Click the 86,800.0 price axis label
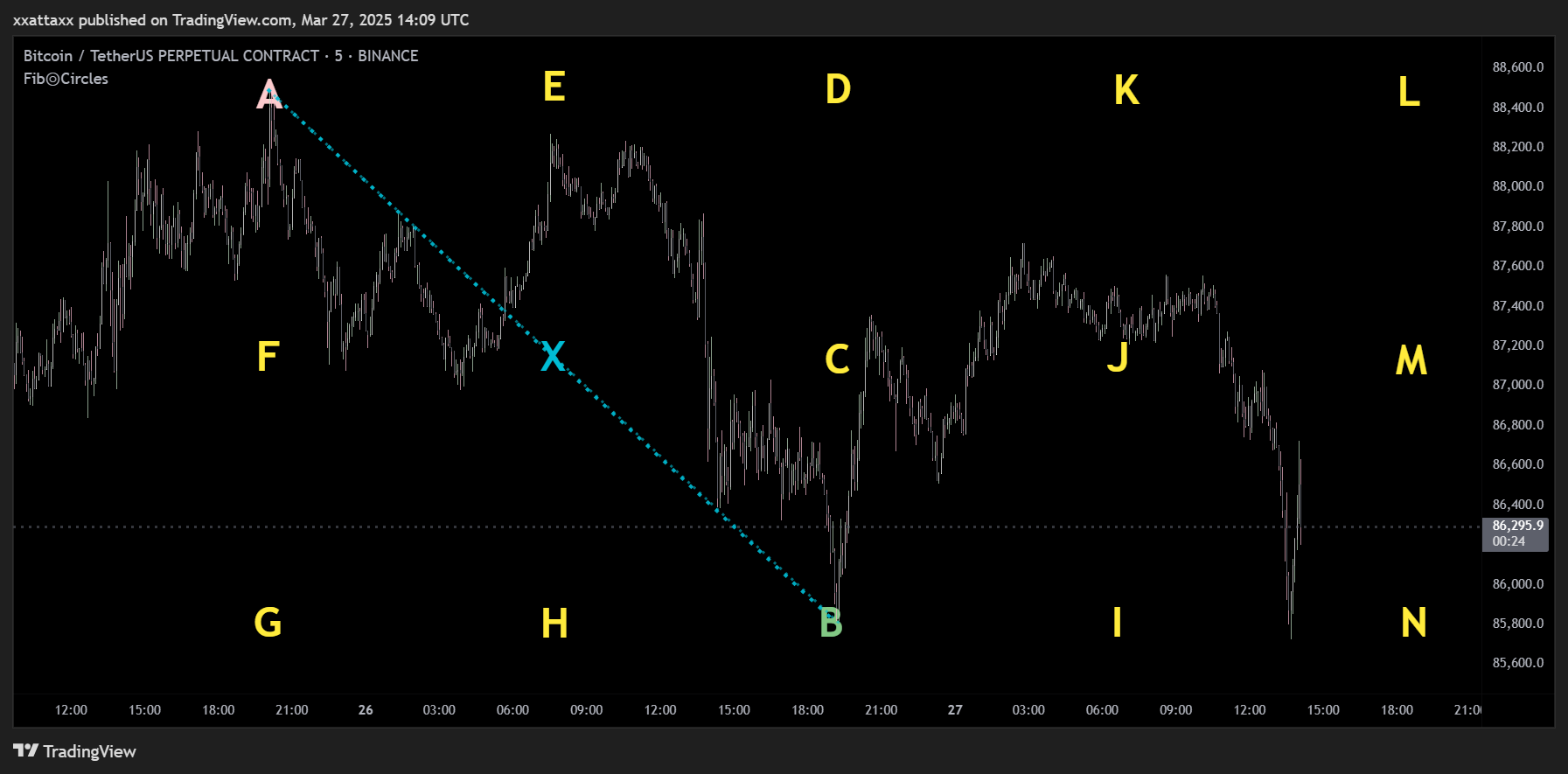The width and height of the screenshot is (1568, 774). 1518,425
